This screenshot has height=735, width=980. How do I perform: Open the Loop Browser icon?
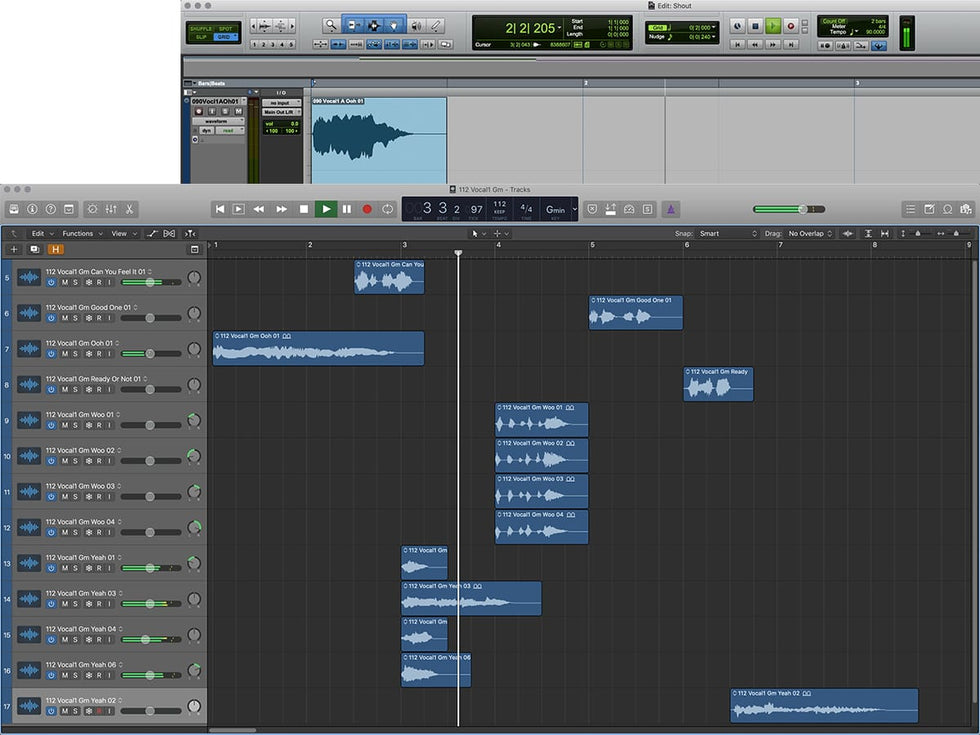click(947, 209)
